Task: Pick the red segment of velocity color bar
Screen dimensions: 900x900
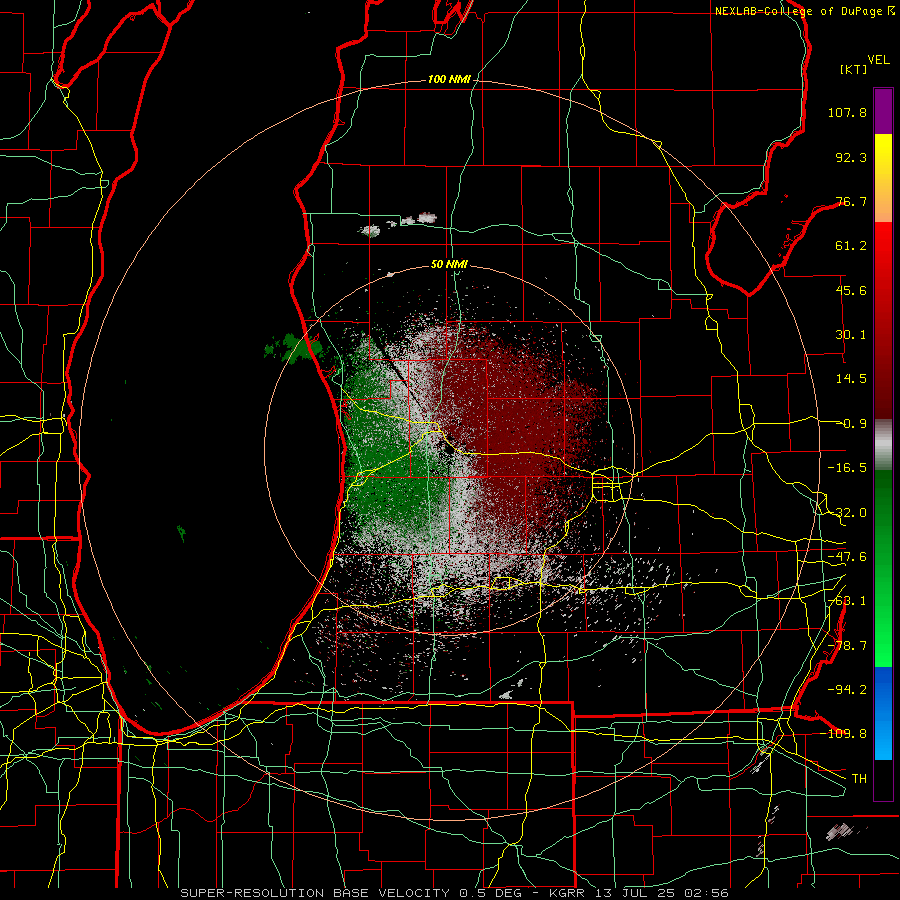Action: coord(883,320)
